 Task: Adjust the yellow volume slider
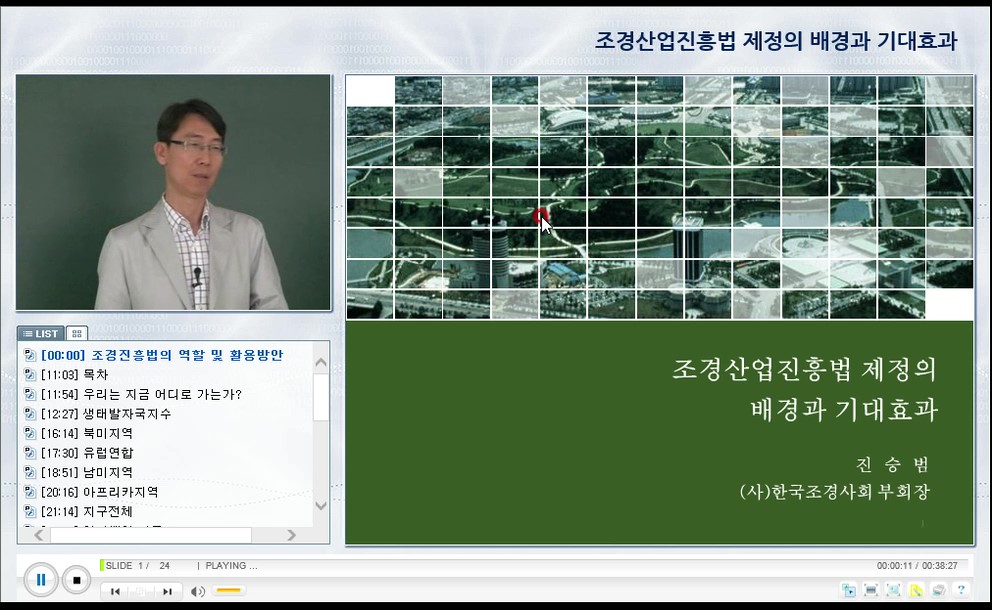pyautogui.click(x=228, y=591)
